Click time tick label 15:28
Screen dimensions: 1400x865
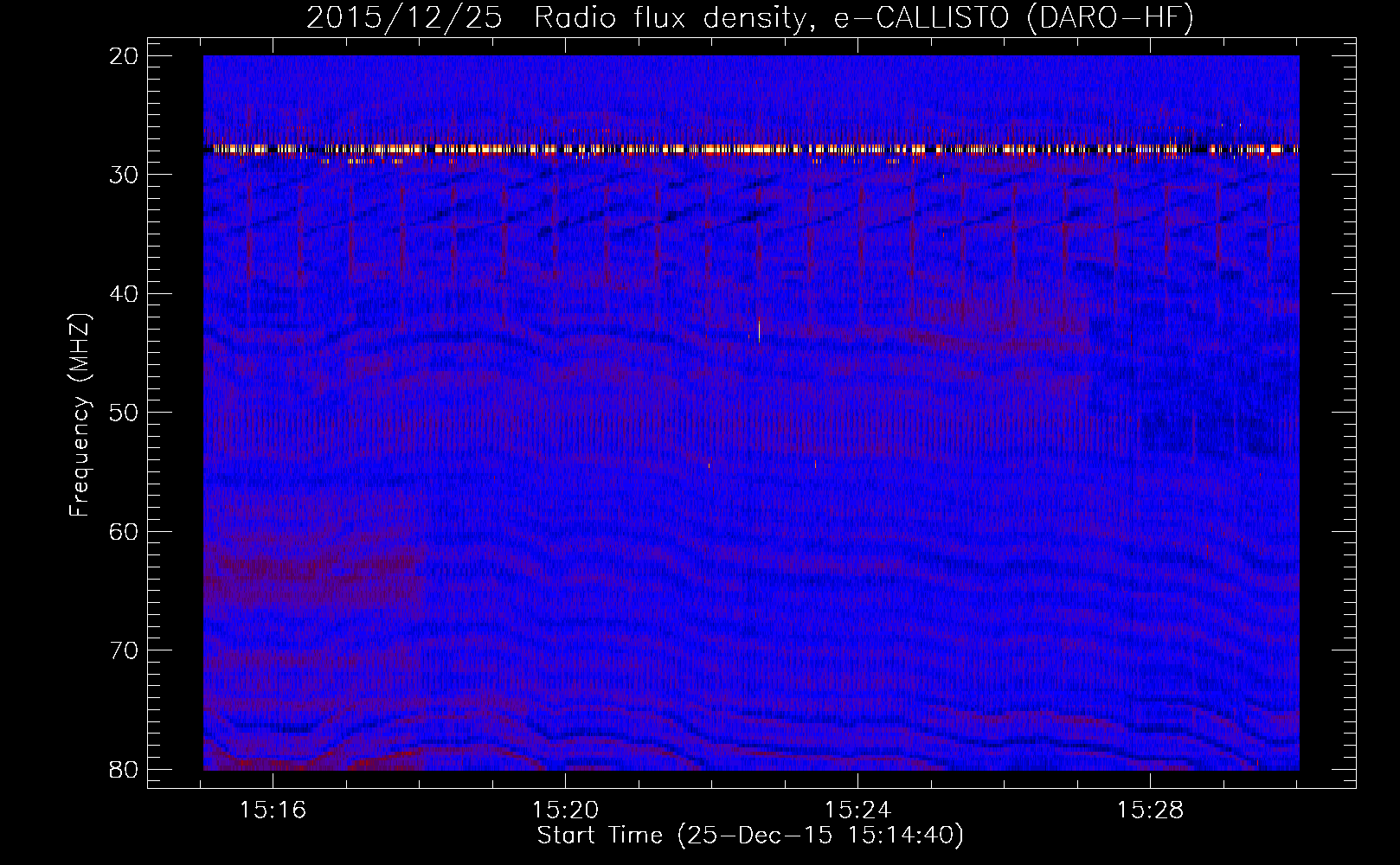(x=1151, y=811)
